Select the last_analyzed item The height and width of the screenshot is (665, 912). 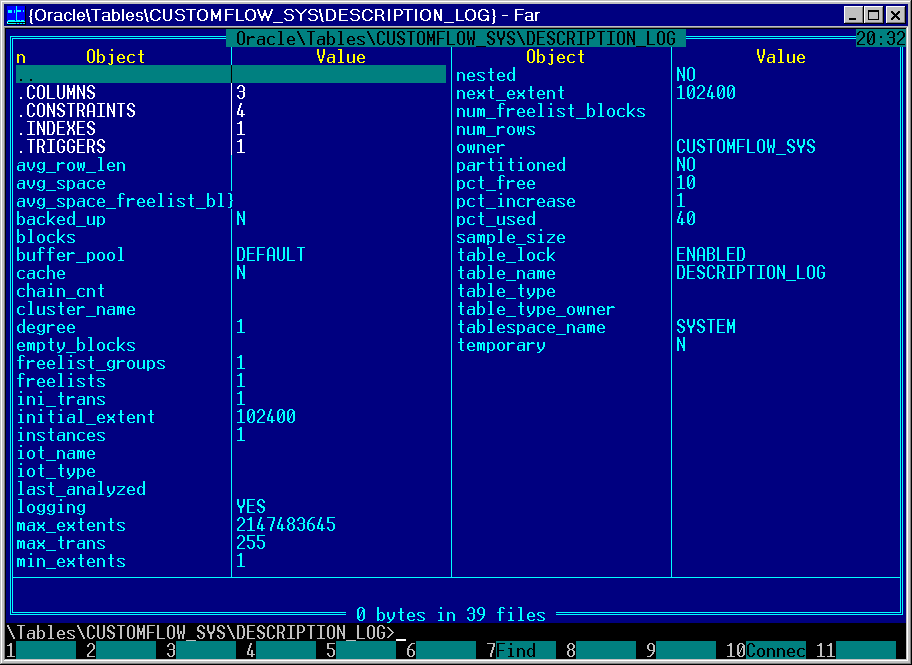(x=81, y=489)
